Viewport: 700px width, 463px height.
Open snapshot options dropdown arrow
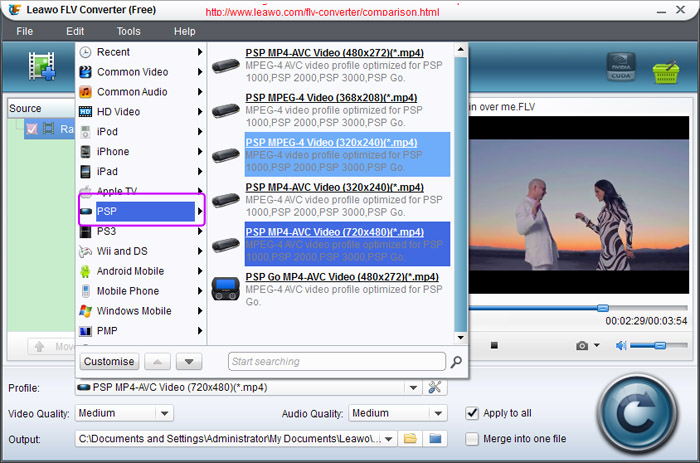point(596,345)
